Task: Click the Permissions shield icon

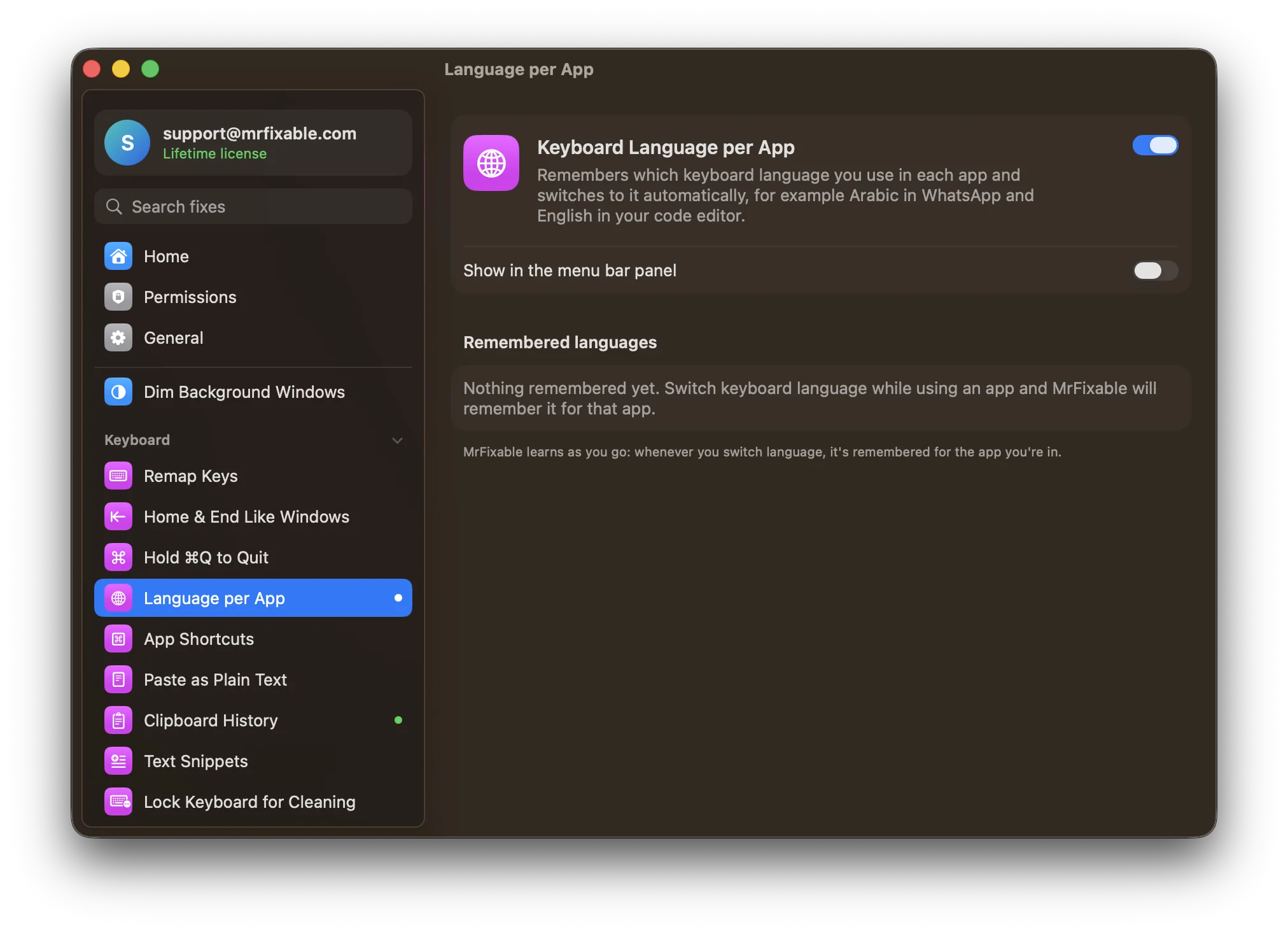Action: (x=118, y=297)
